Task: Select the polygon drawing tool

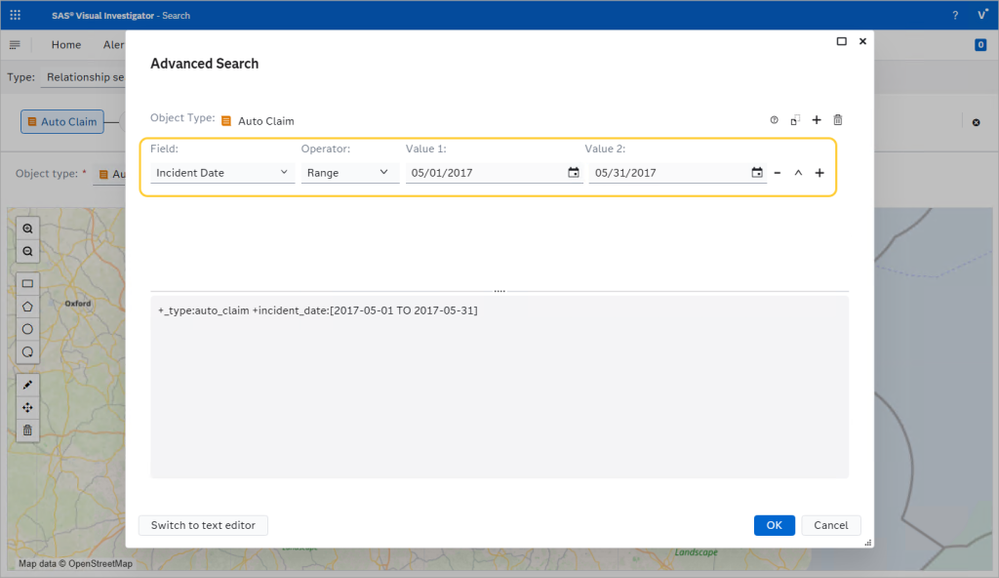Action: [x=28, y=307]
